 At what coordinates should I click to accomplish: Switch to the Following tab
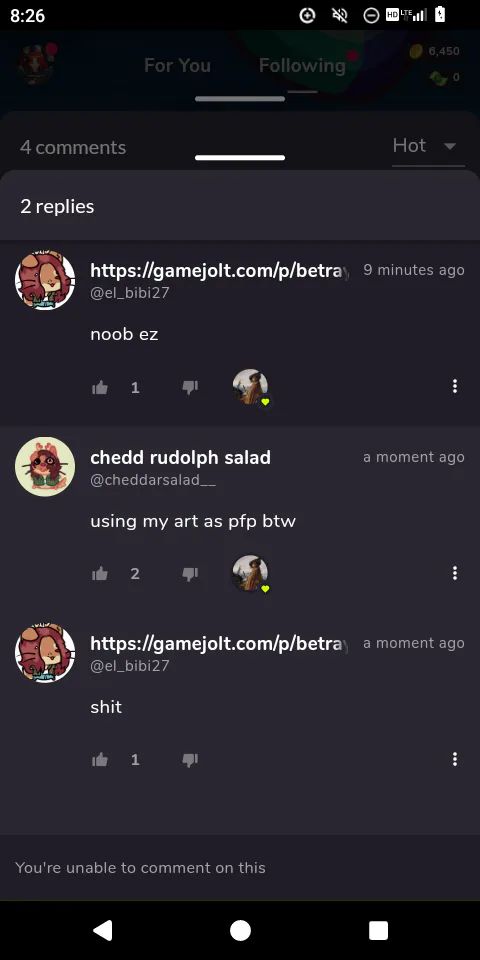302,66
